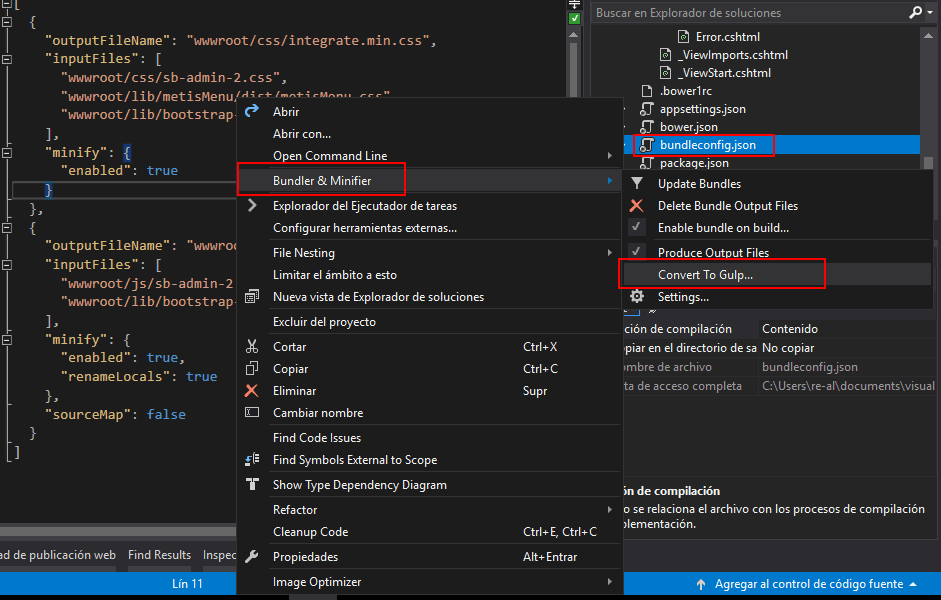Expand the Image Optimizer submenu arrow
The image size is (941, 600).
tap(610, 581)
